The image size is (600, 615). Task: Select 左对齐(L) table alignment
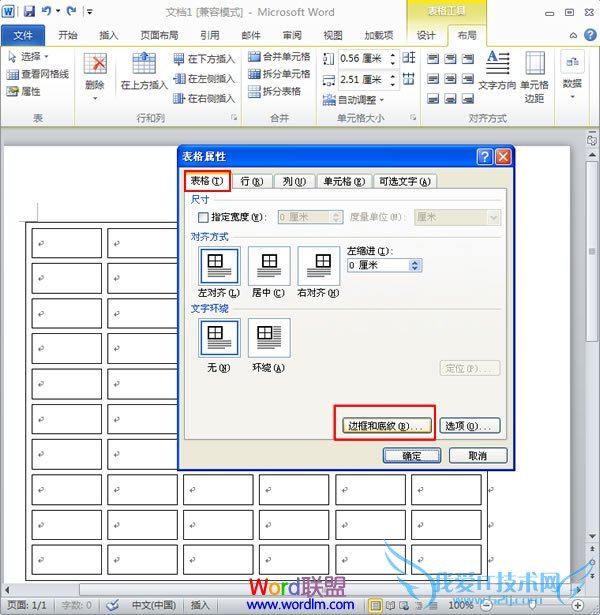(x=219, y=266)
